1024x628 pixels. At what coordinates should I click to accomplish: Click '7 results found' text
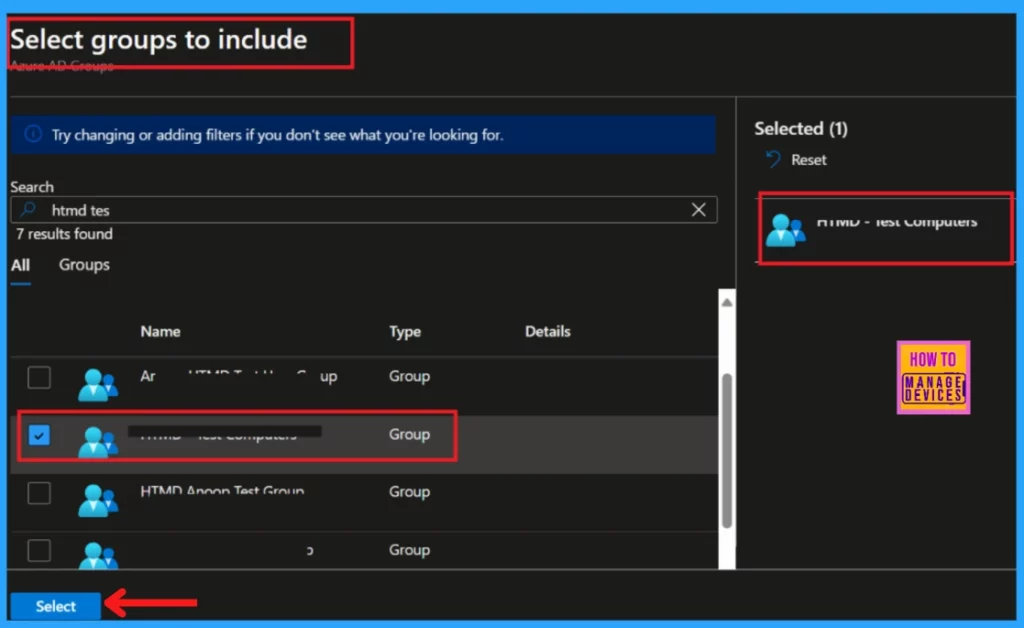[64, 234]
